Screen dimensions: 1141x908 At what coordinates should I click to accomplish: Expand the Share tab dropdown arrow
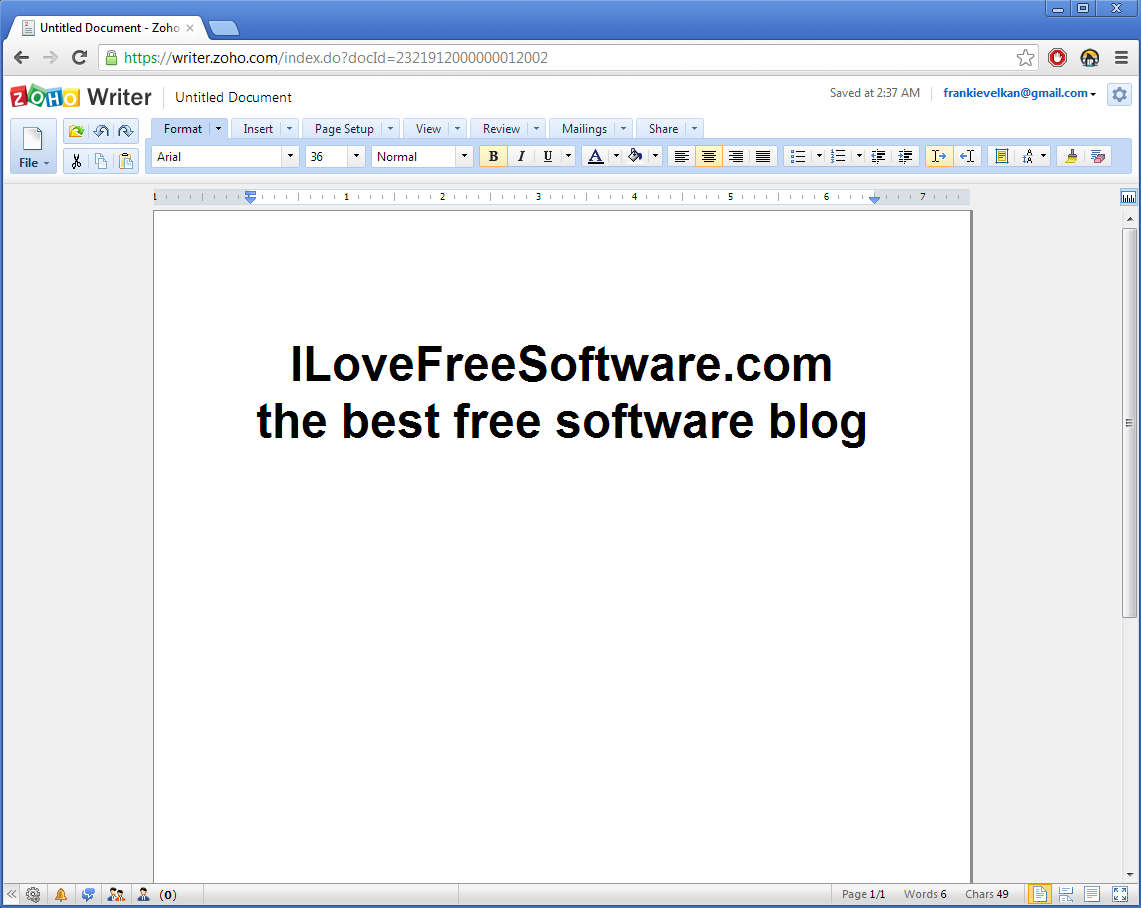click(x=694, y=129)
